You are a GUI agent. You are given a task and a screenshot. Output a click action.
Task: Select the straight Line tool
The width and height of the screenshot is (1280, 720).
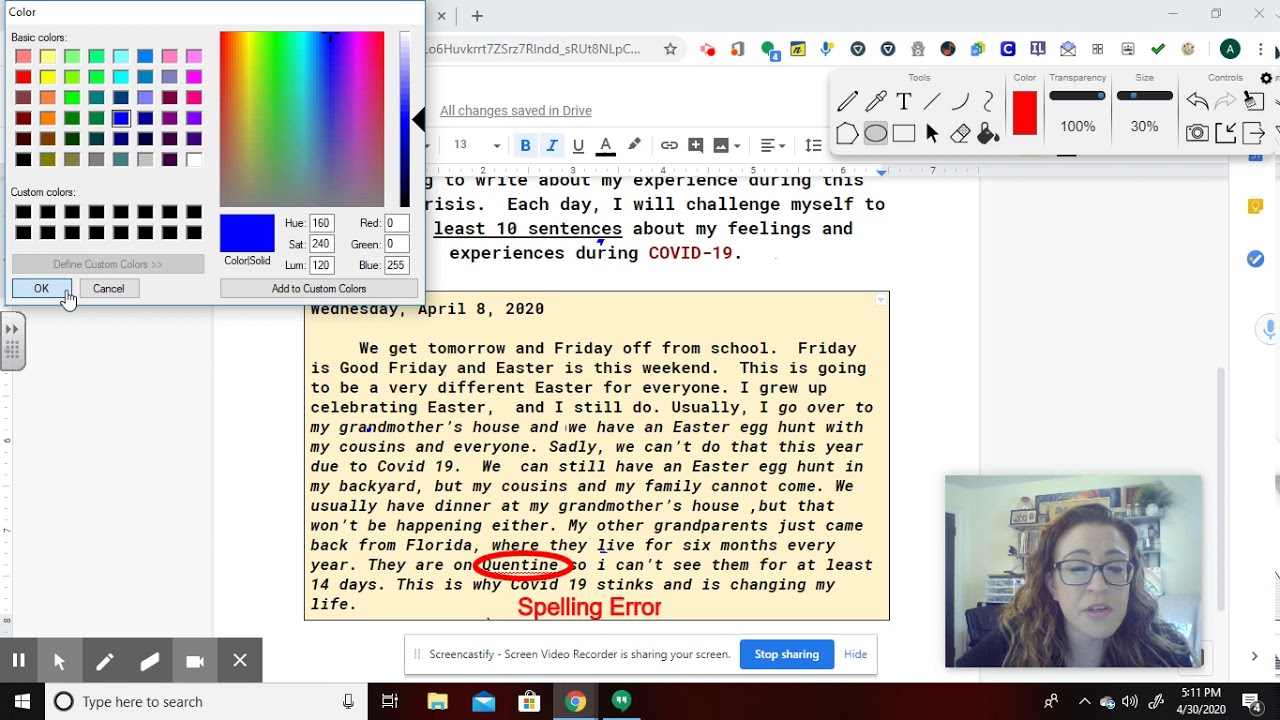pyautogui.click(x=932, y=101)
